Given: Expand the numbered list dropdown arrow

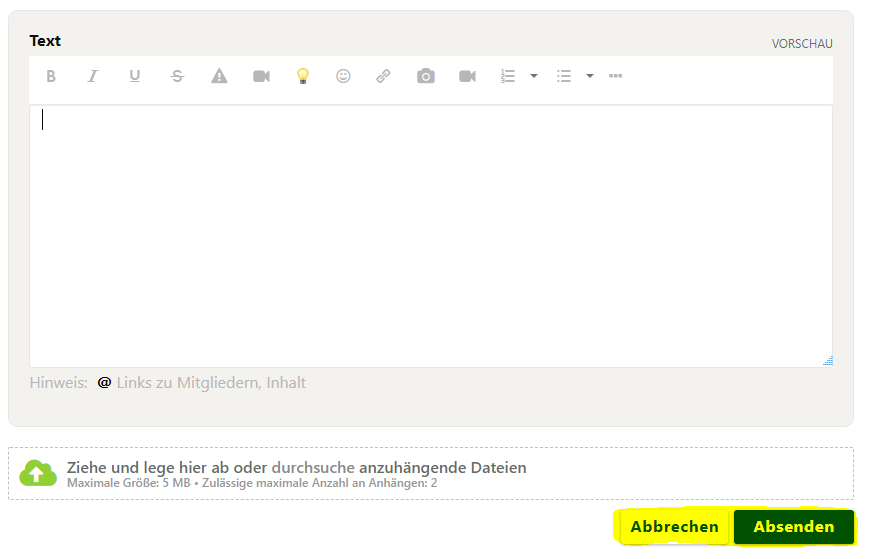Looking at the screenshot, I should pos(533,76).
